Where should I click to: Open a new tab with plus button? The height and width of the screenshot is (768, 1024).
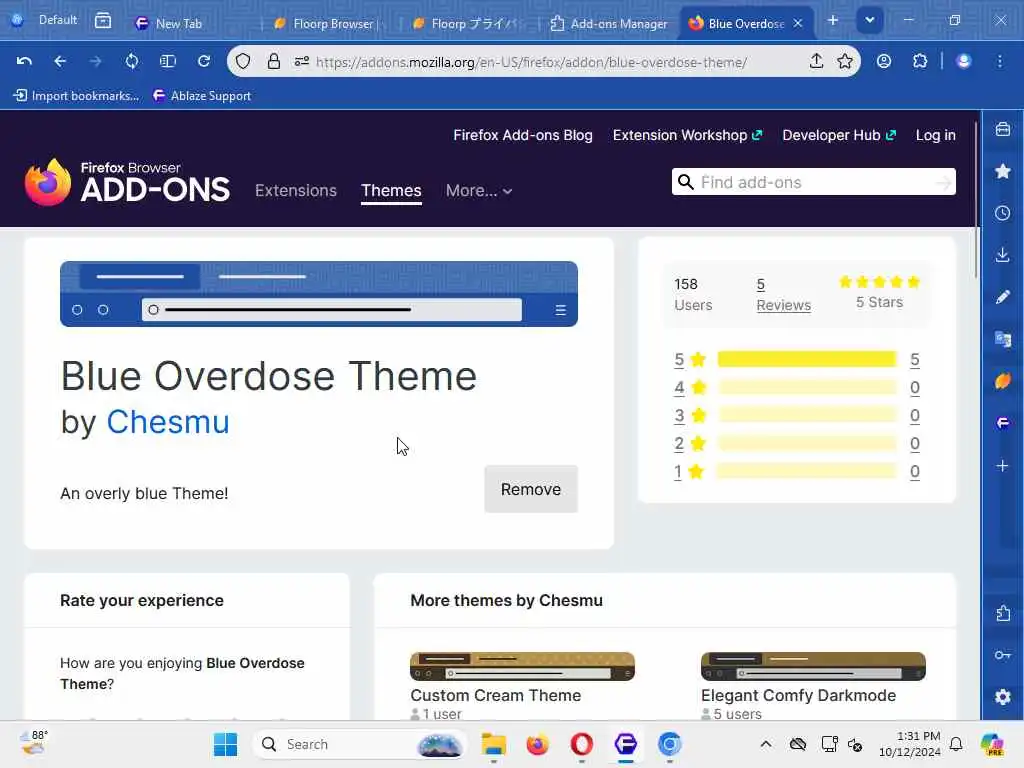[x=833, y=21]
